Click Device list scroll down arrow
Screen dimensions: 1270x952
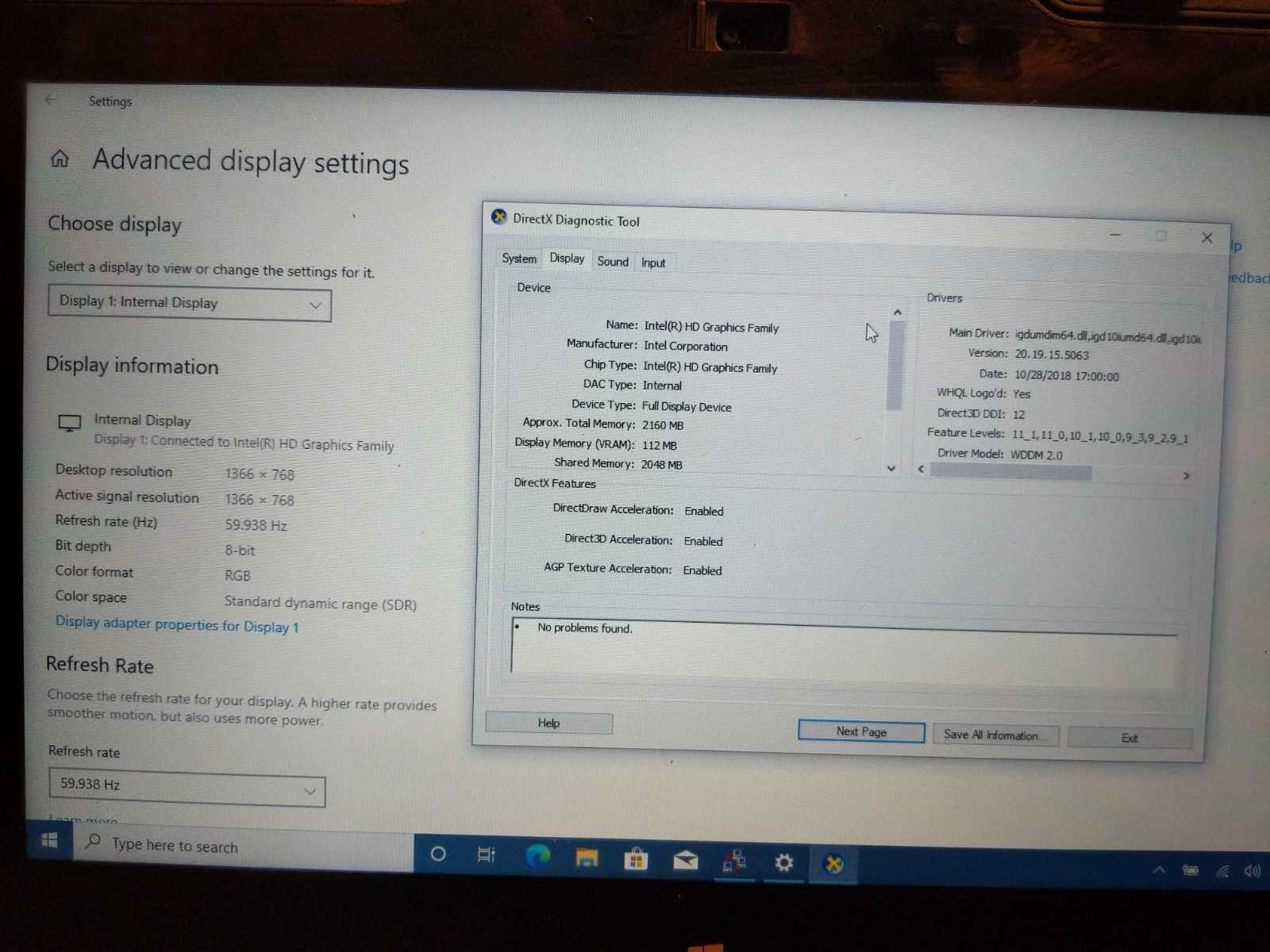pyautogui.click(x=891, y=468)
